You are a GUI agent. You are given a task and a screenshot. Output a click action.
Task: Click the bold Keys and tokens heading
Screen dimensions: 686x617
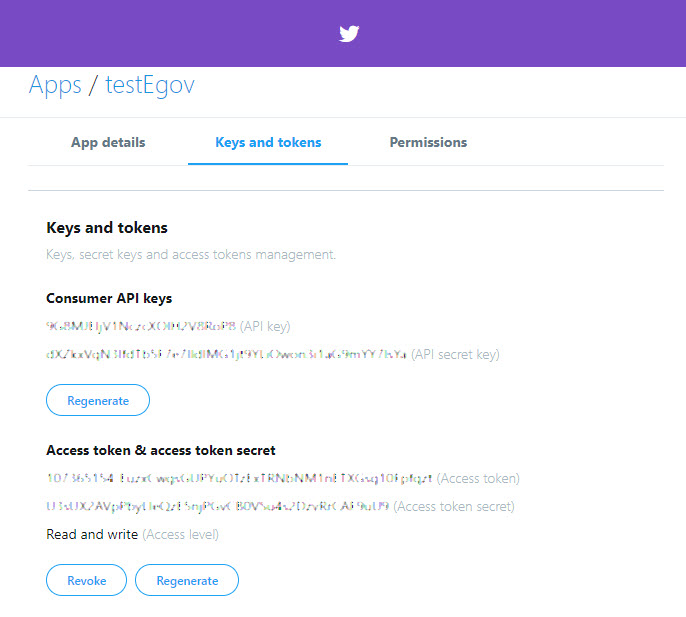[x=107, y=228]
